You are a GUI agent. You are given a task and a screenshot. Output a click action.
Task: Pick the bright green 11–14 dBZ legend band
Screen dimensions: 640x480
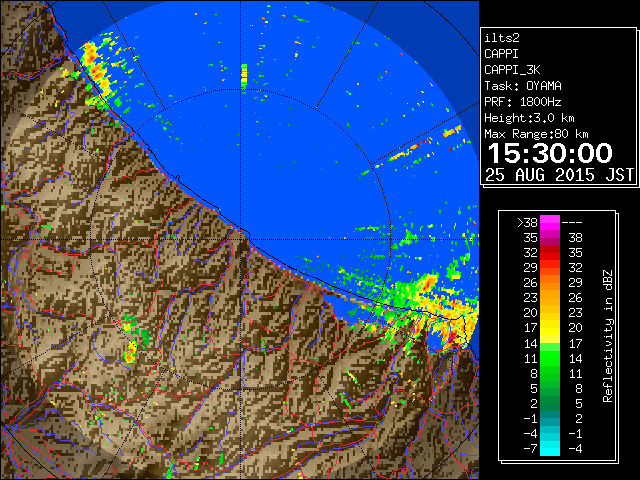[549, 358]
